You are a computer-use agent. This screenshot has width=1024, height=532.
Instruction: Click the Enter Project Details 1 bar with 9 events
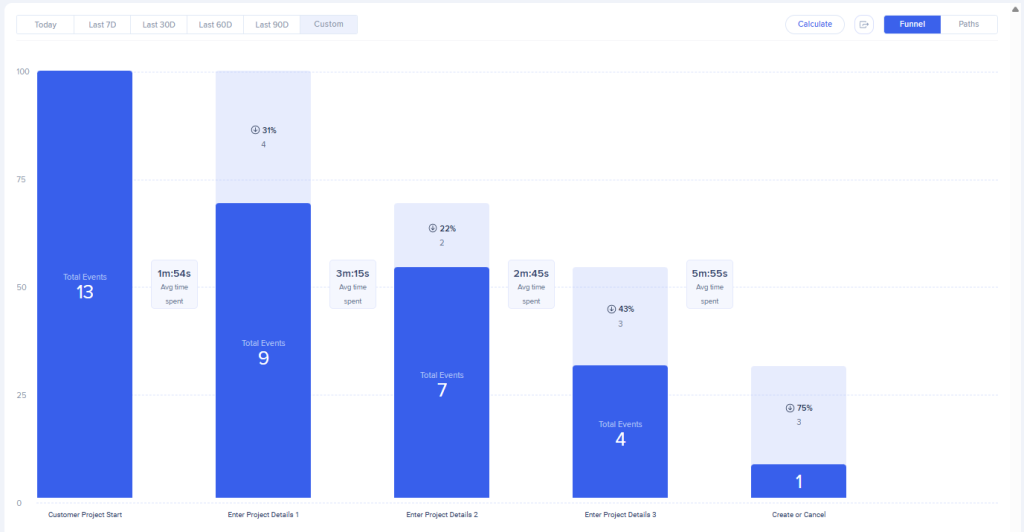click(x=263, y=350)
